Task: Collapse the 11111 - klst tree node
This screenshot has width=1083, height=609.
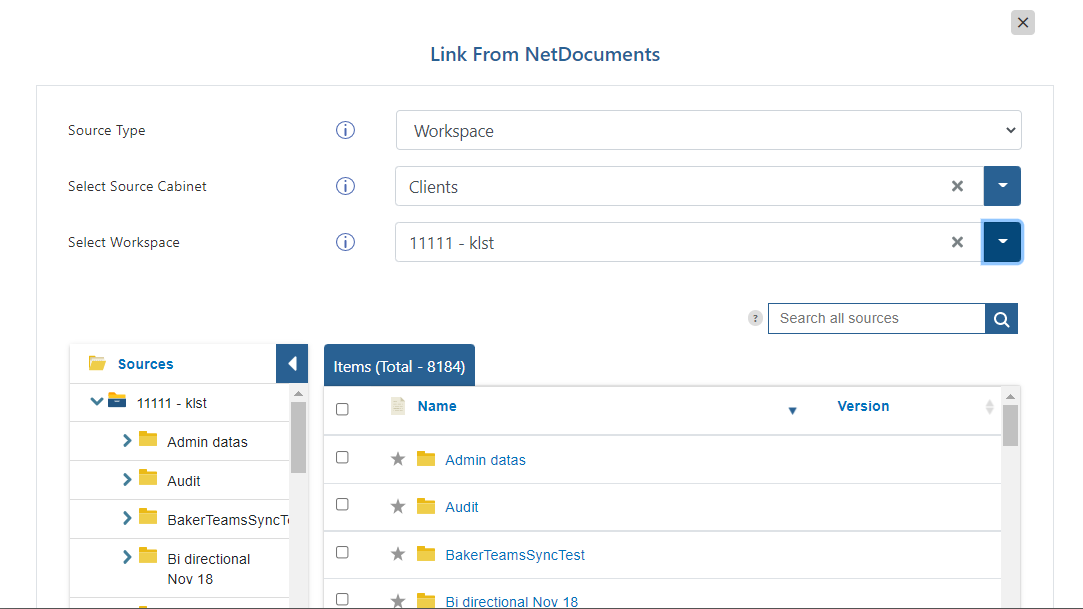Action: [x=97, y=401]
